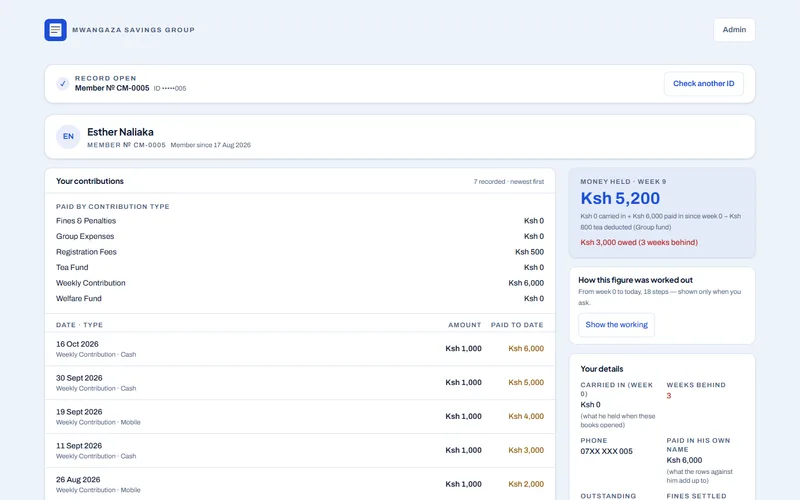This screenshot has width=800, height=500.
Task: Click the record open checkmark icon
Action: coord(63,83)
